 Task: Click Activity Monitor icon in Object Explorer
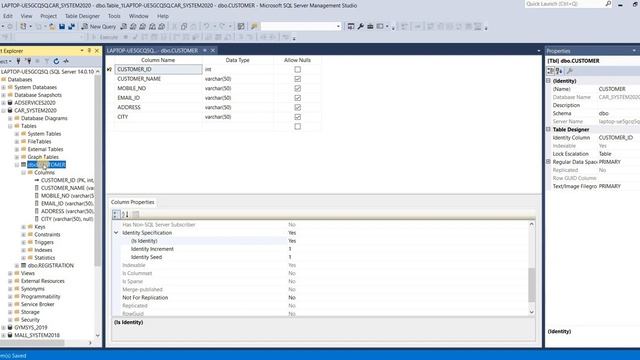(66, 61)
